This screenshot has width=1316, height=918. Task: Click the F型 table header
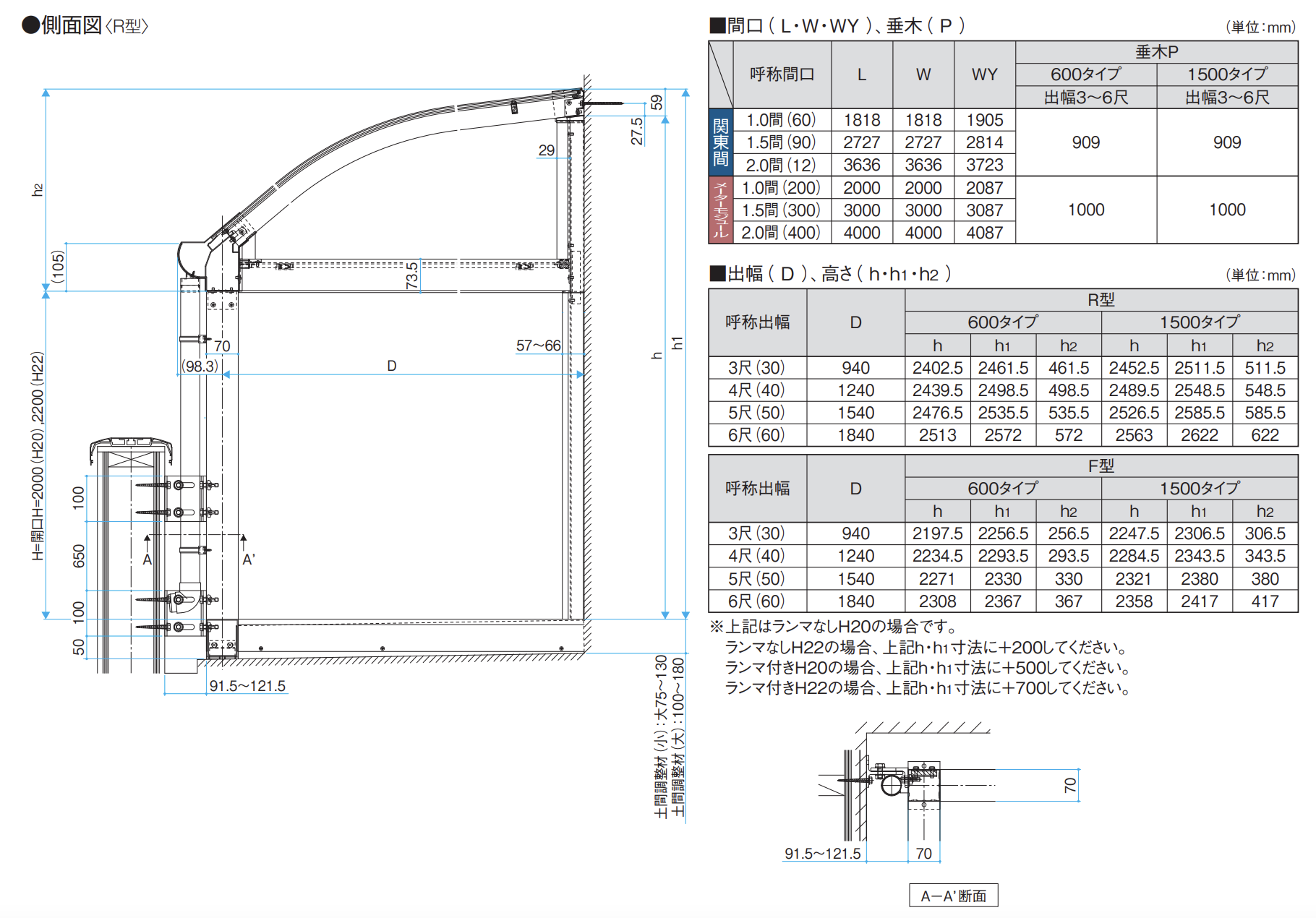1101,466
